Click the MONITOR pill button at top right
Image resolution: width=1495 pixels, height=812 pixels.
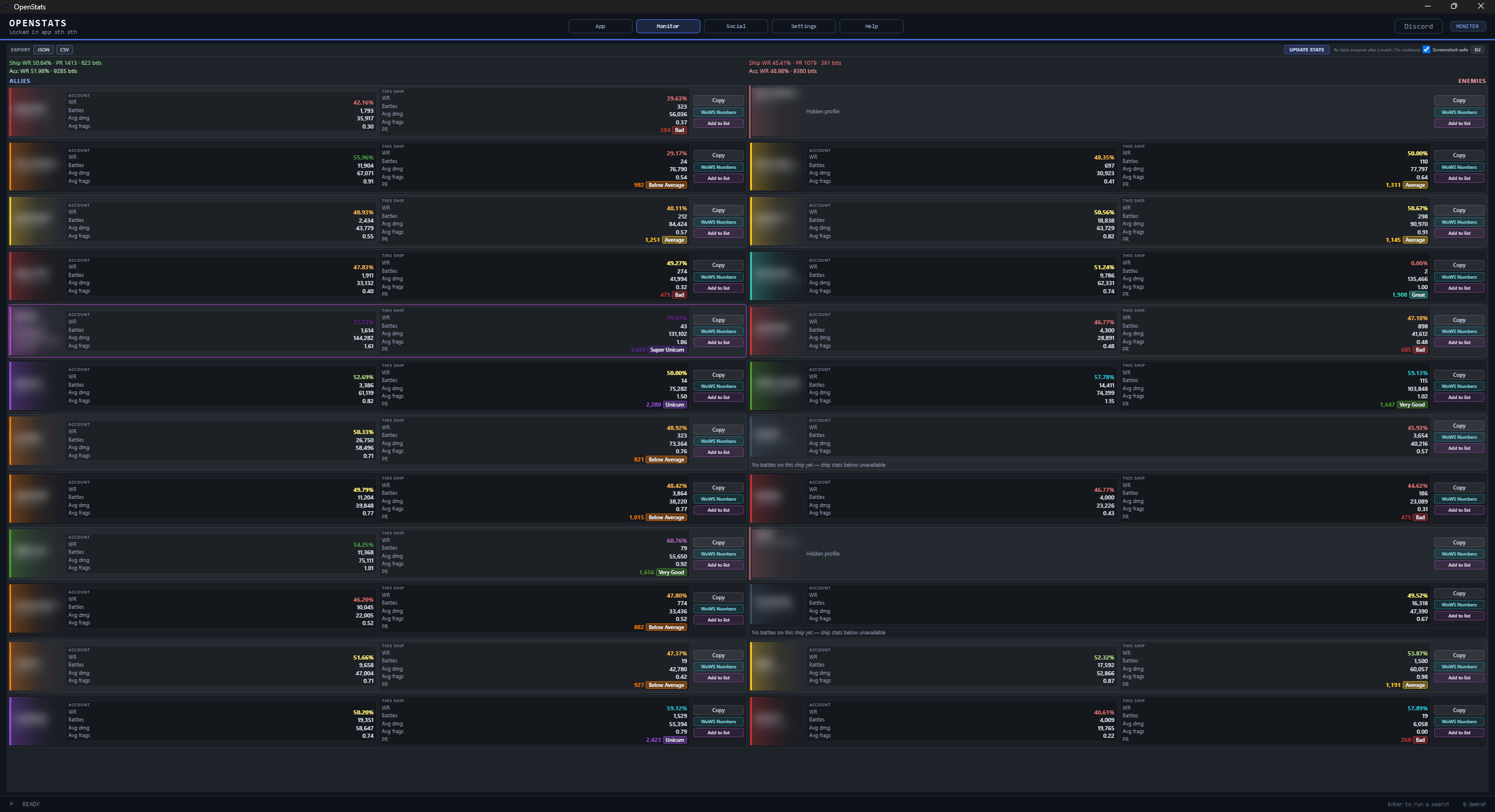(1468, 26)
